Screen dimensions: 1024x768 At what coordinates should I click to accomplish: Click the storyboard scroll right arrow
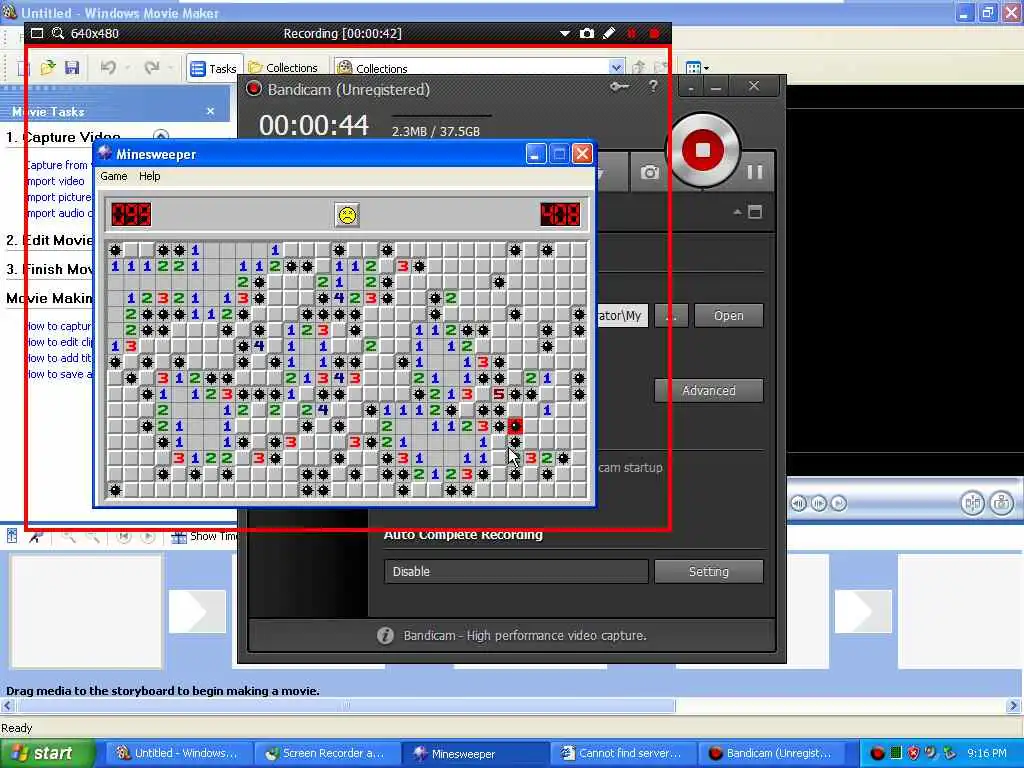[1014, 705]
